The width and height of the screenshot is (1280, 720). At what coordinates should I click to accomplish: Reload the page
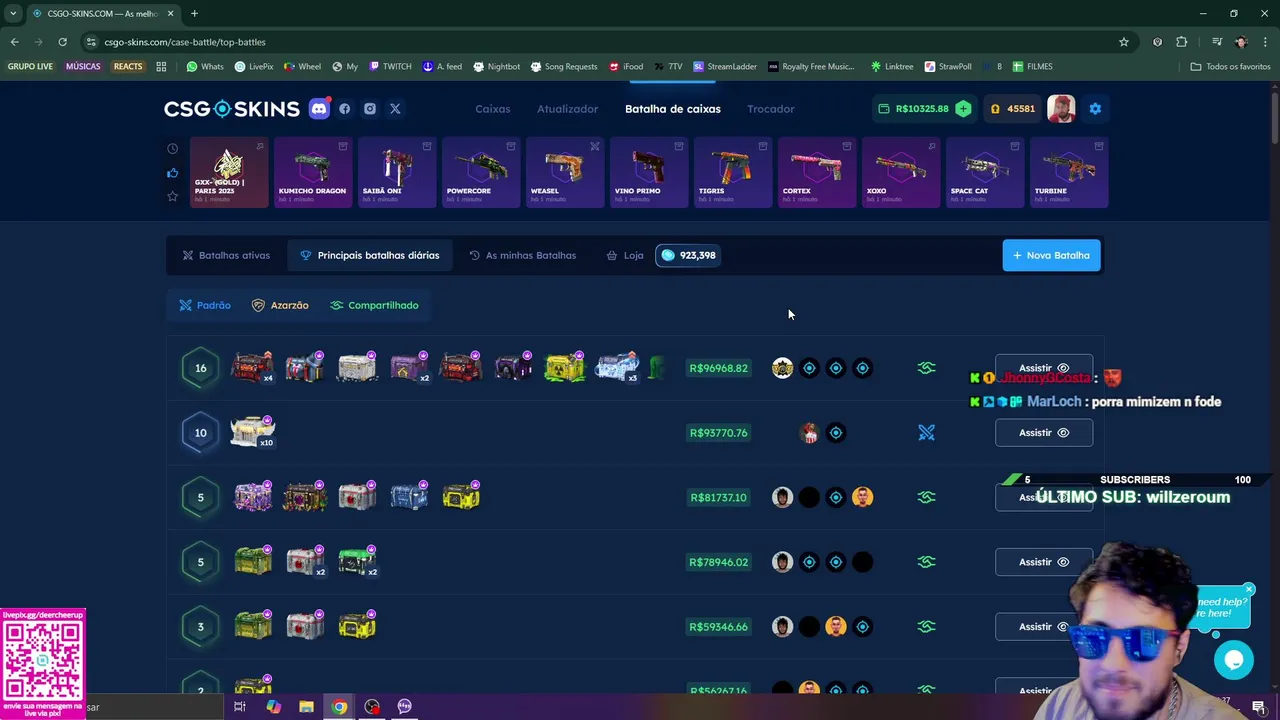pyautogui.click(x=62, y=42)
